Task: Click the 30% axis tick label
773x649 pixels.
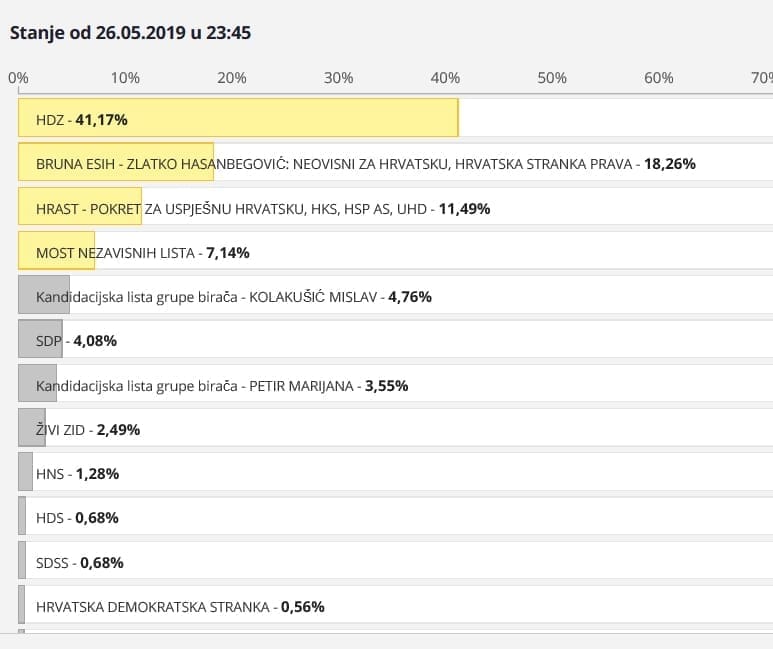Action: [x=339, y=78]
